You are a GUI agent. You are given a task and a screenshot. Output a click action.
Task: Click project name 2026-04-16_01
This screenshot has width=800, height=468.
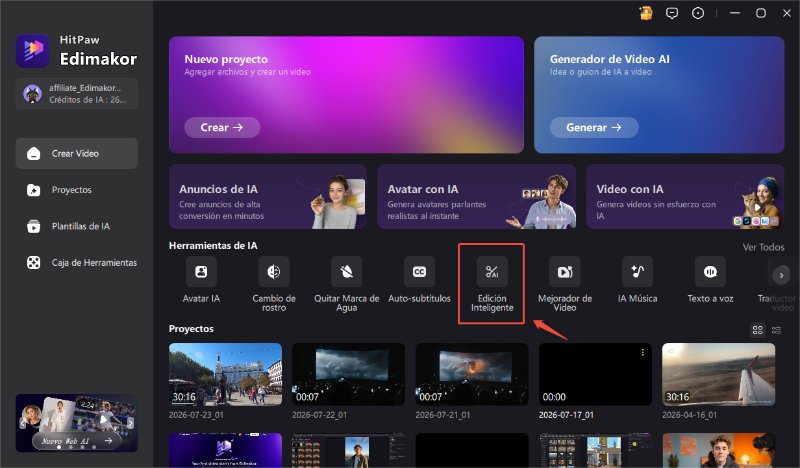tap(689, 415)
